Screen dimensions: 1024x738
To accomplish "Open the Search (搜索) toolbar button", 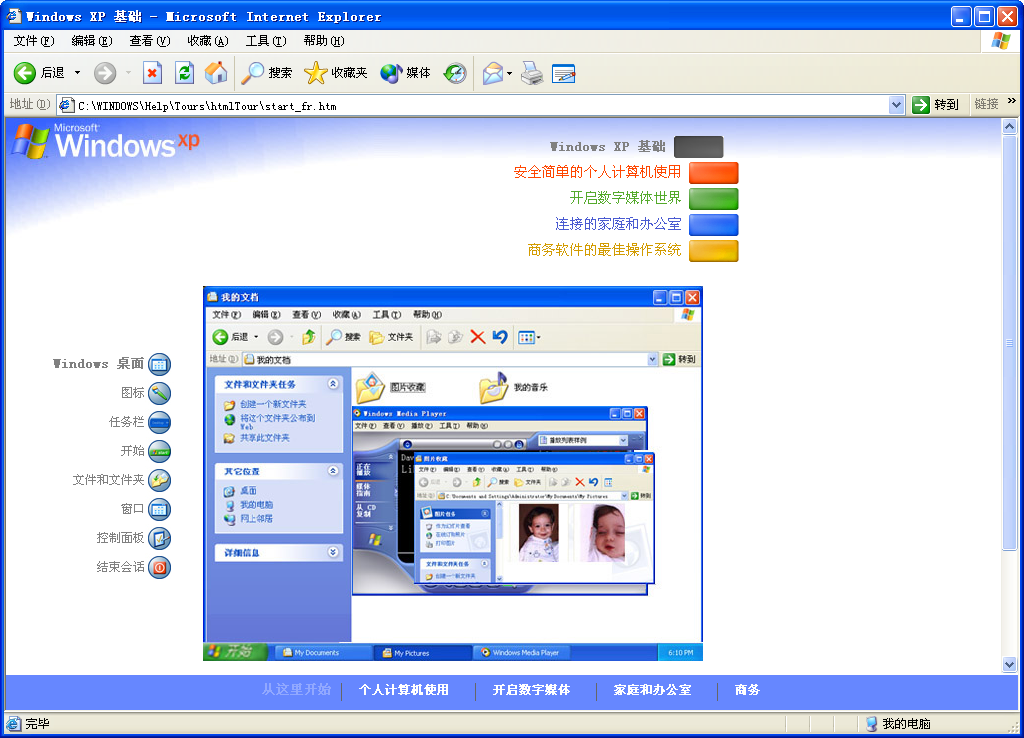I will pos(266,73).
